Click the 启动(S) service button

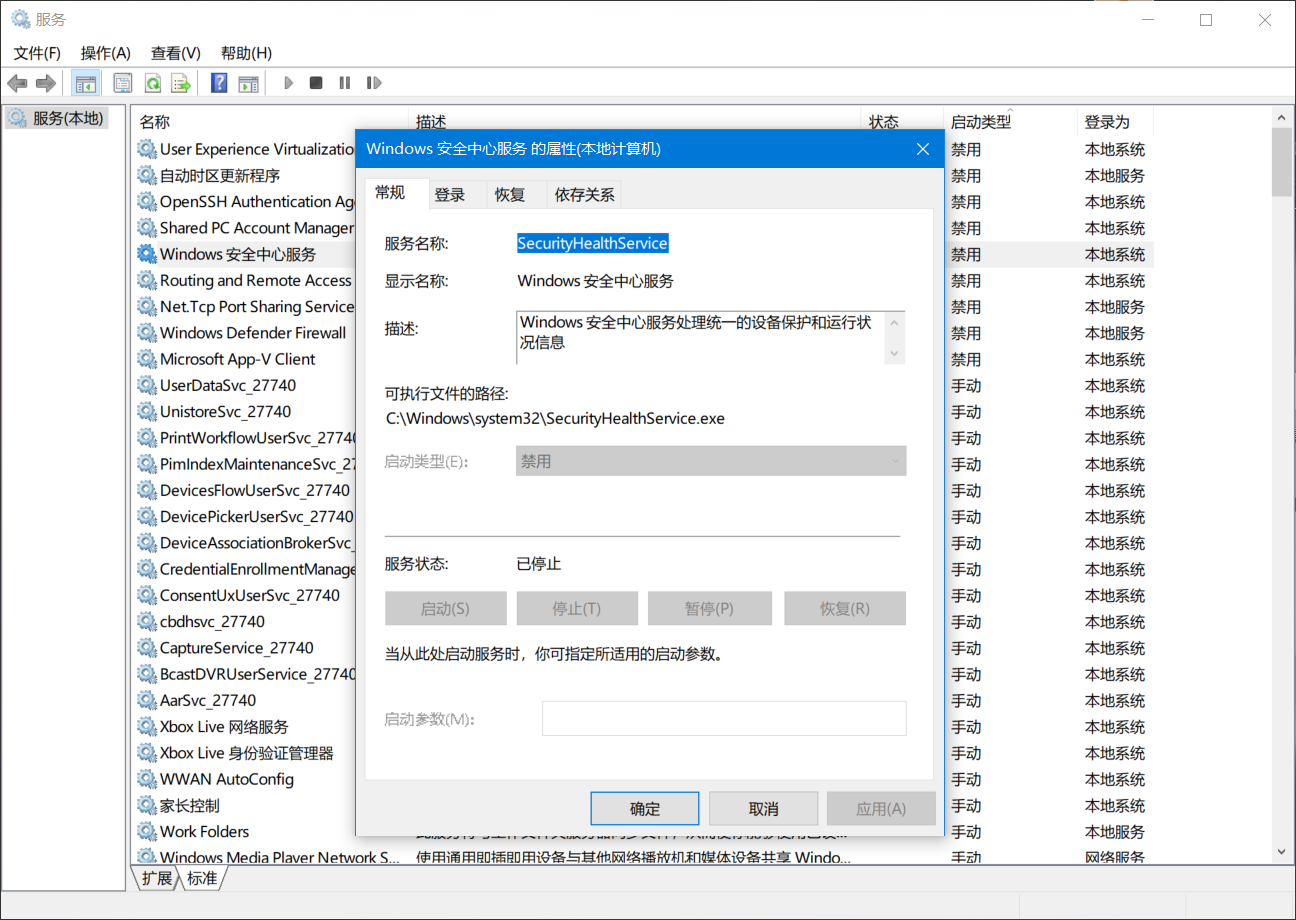[445, 608]
